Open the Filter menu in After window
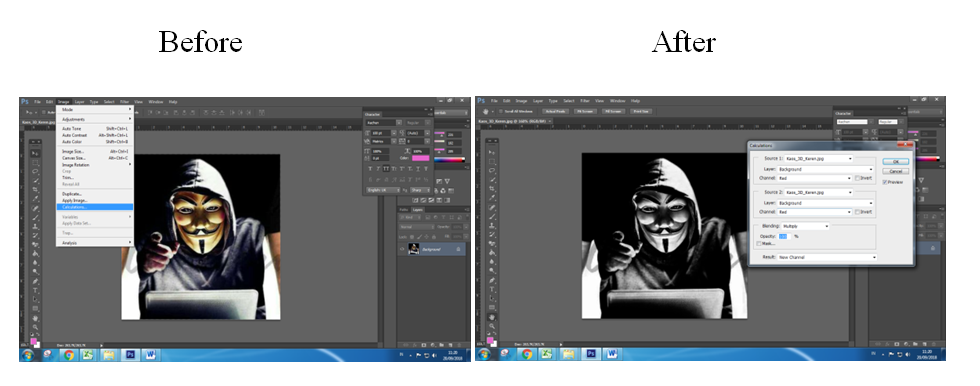 [585, 101]
